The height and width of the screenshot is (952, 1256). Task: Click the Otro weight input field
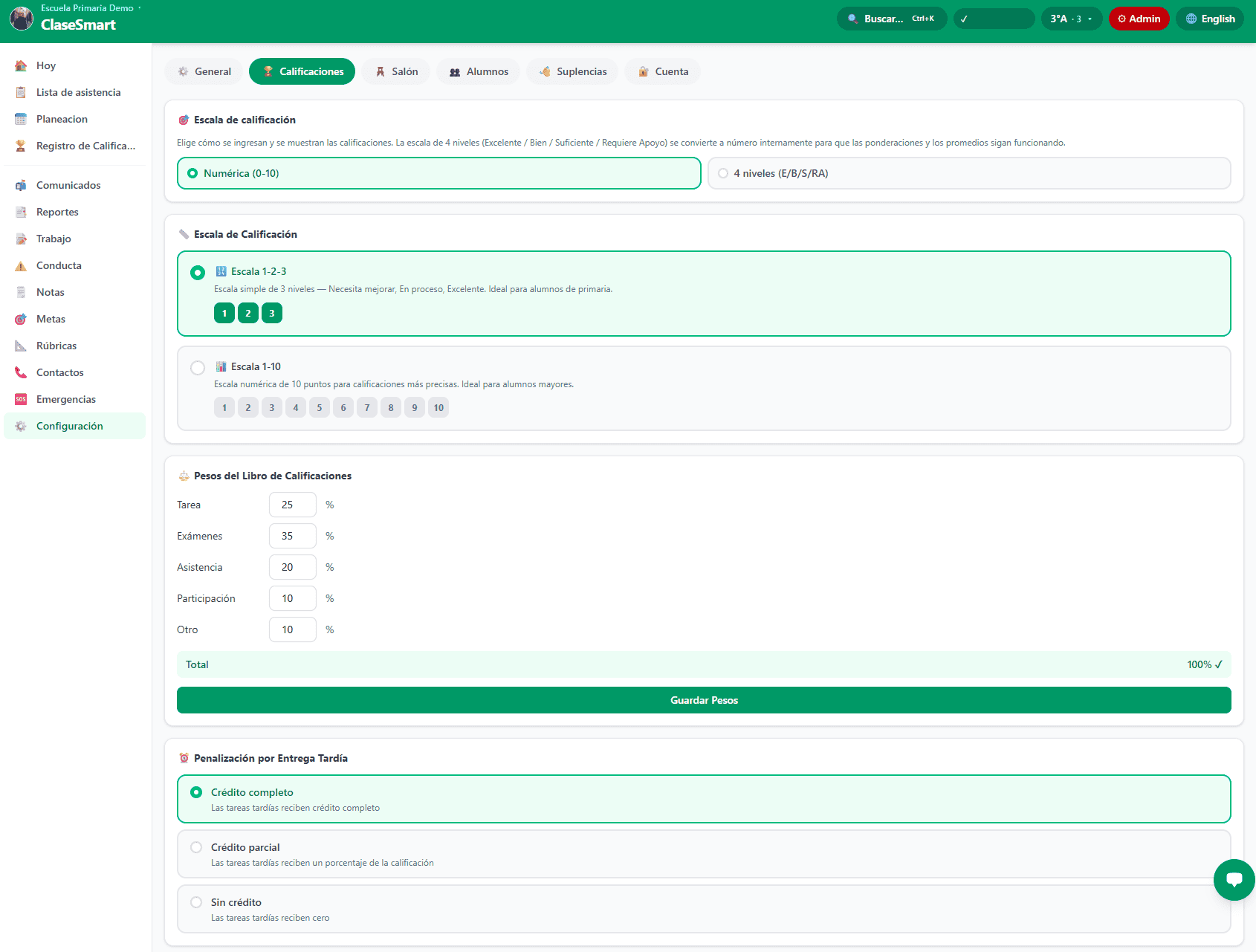pos(293,629)
